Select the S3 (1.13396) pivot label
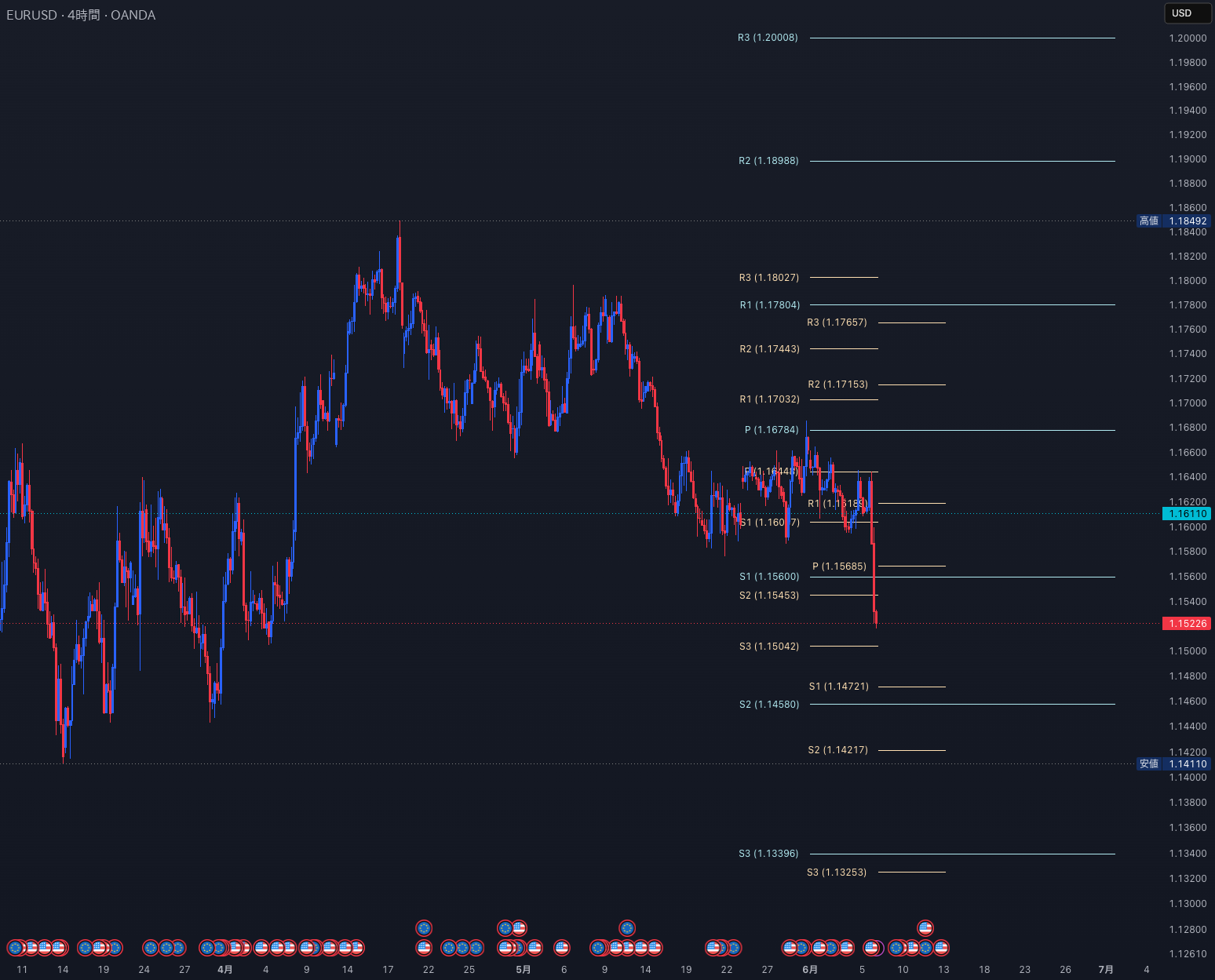The image size is (1215, 980). coord(768,854)
